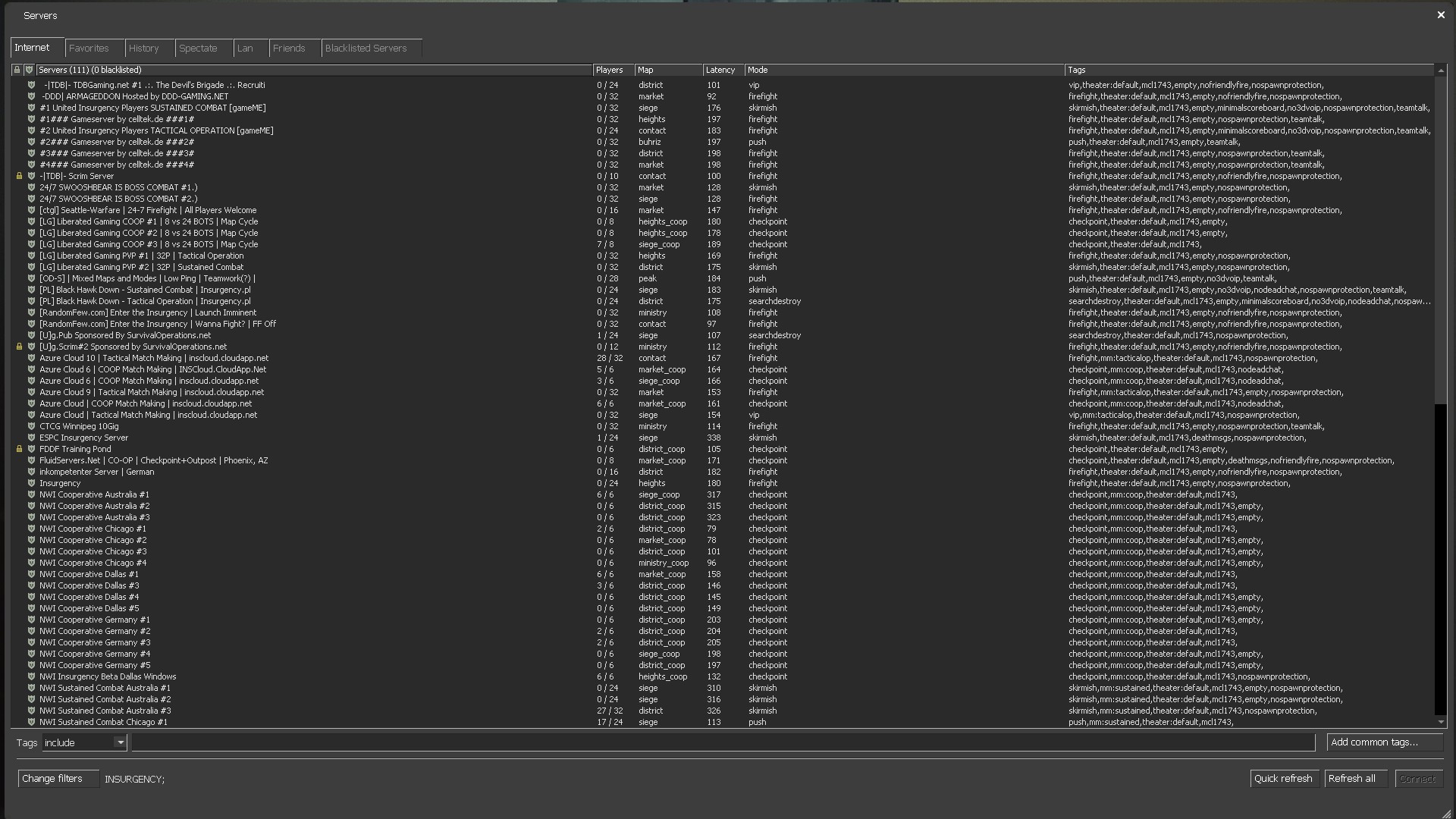
Task: Sort the list by Latency column
Action: click(x=723, y=70)
